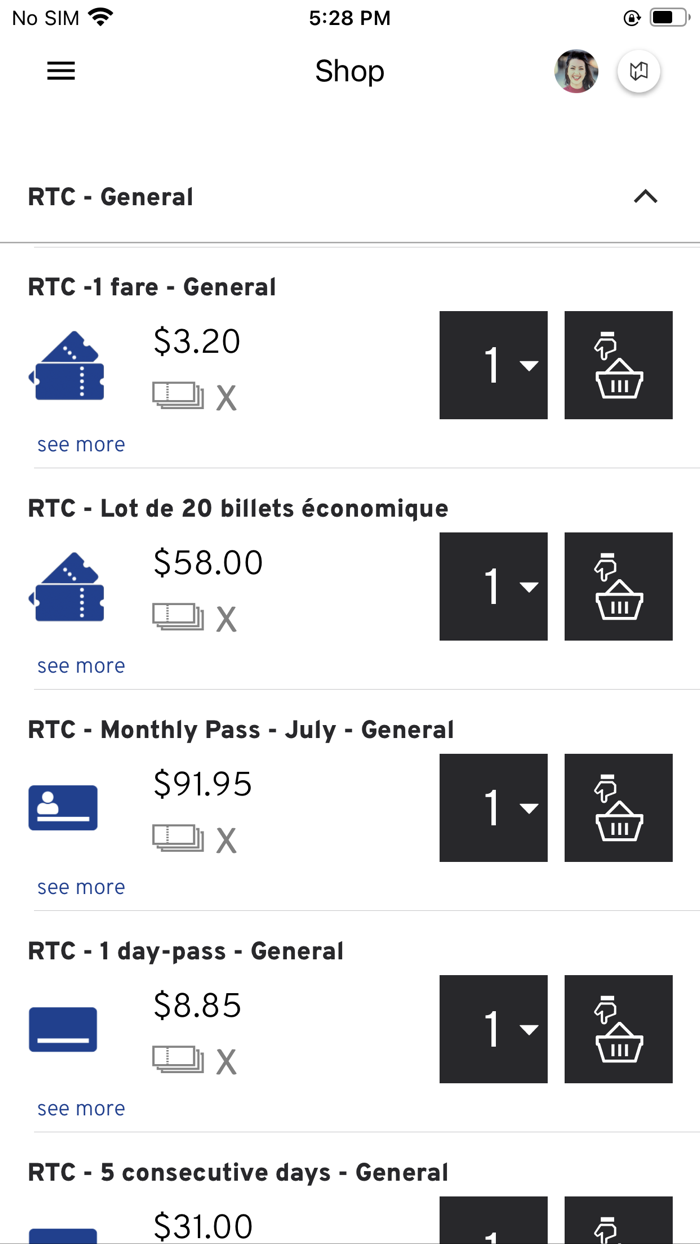Viewport: 700px width, 1244px height.
Task: Click the day-pass card icon beside the $8.85 fare
Action: coord(62,1029)
